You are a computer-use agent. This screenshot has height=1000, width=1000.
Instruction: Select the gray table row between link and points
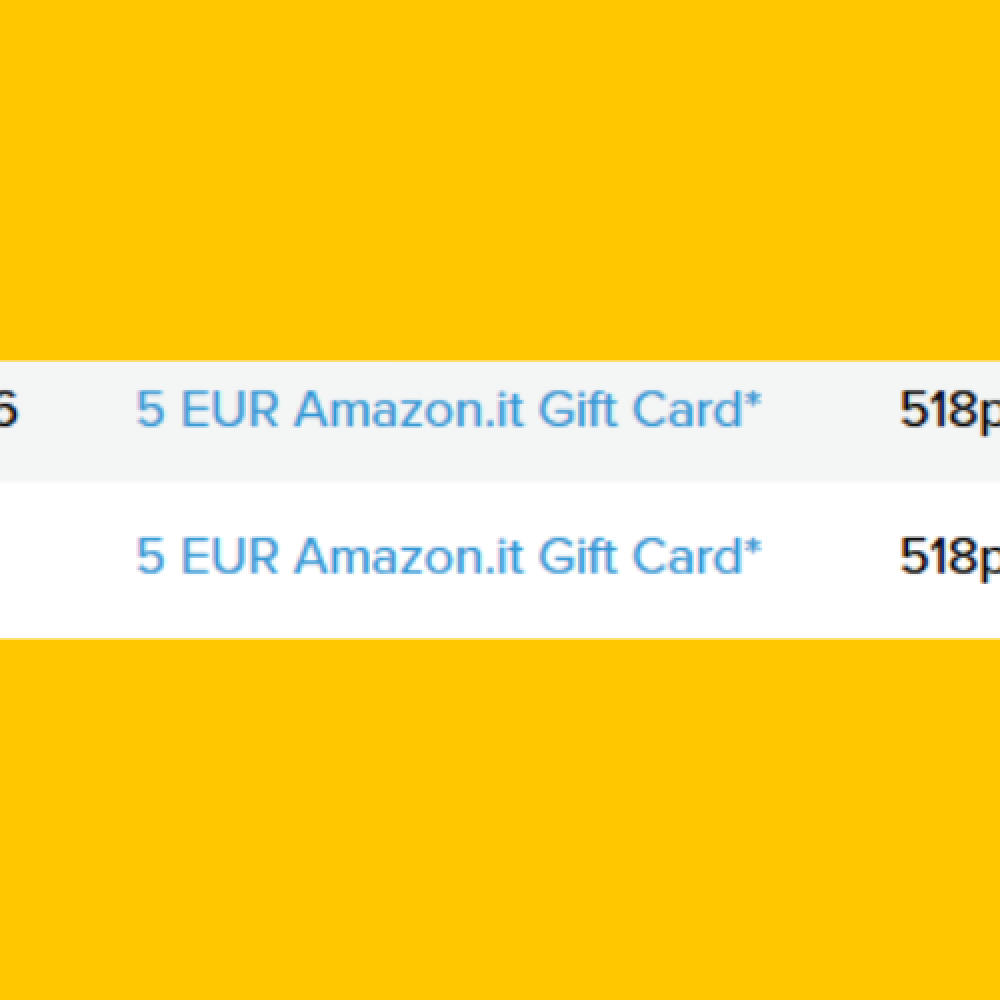[830, 410]
